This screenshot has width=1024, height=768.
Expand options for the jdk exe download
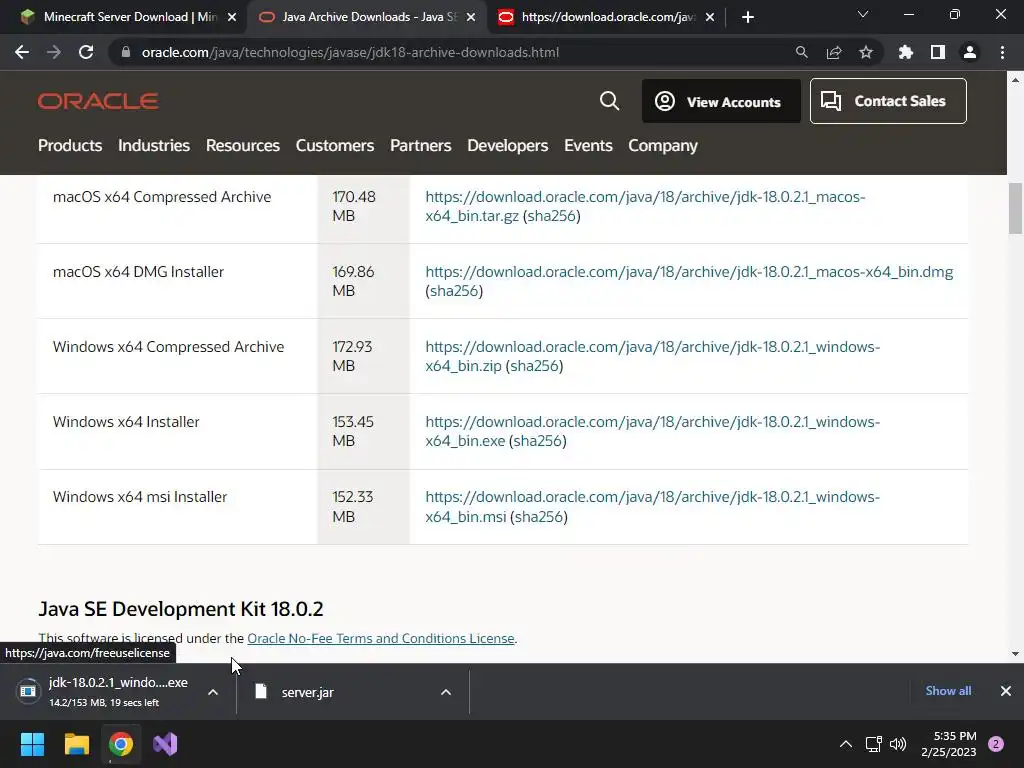pyautogui.click(x=213, y=692)
